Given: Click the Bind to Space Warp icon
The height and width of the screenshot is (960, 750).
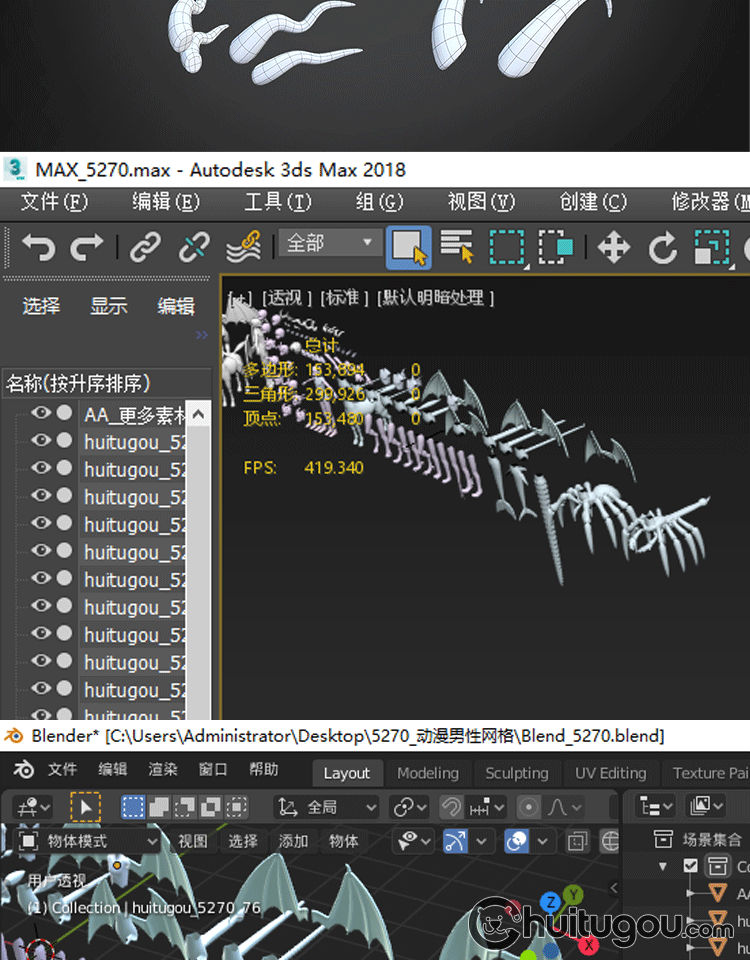Looking at the screenshot, I should tap(243, 246).
